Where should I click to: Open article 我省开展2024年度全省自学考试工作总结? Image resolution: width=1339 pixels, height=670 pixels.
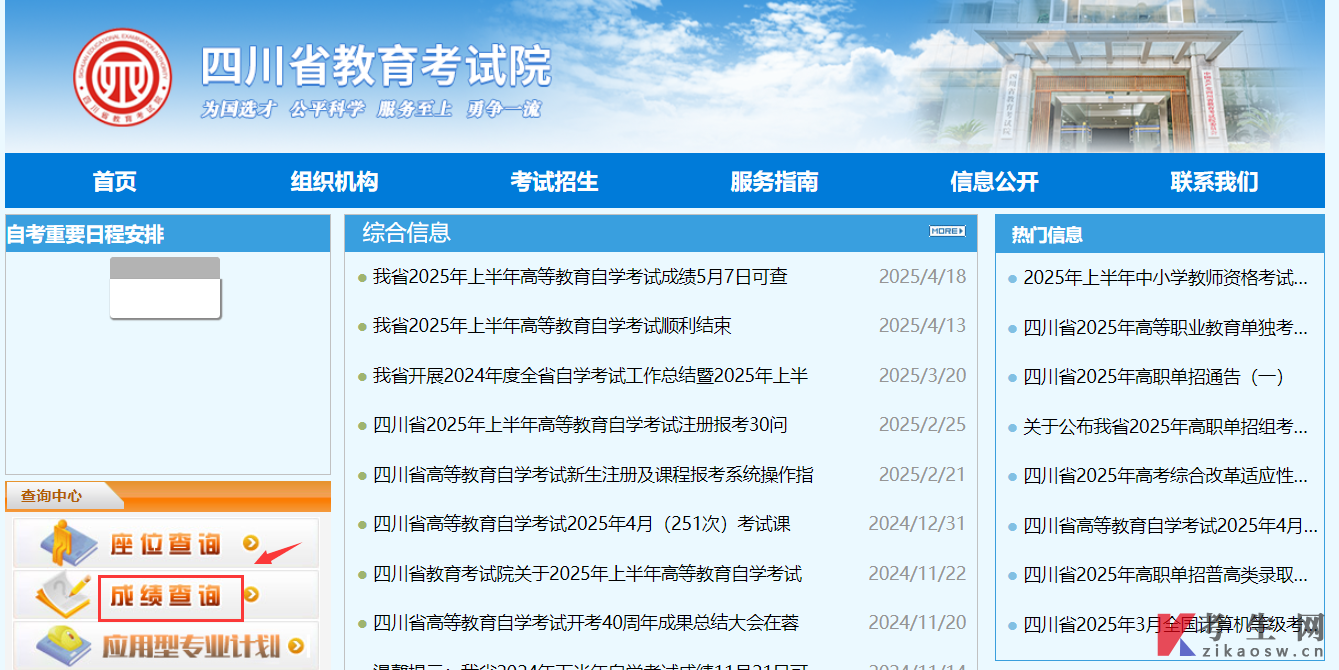click(x=590, y=376)
